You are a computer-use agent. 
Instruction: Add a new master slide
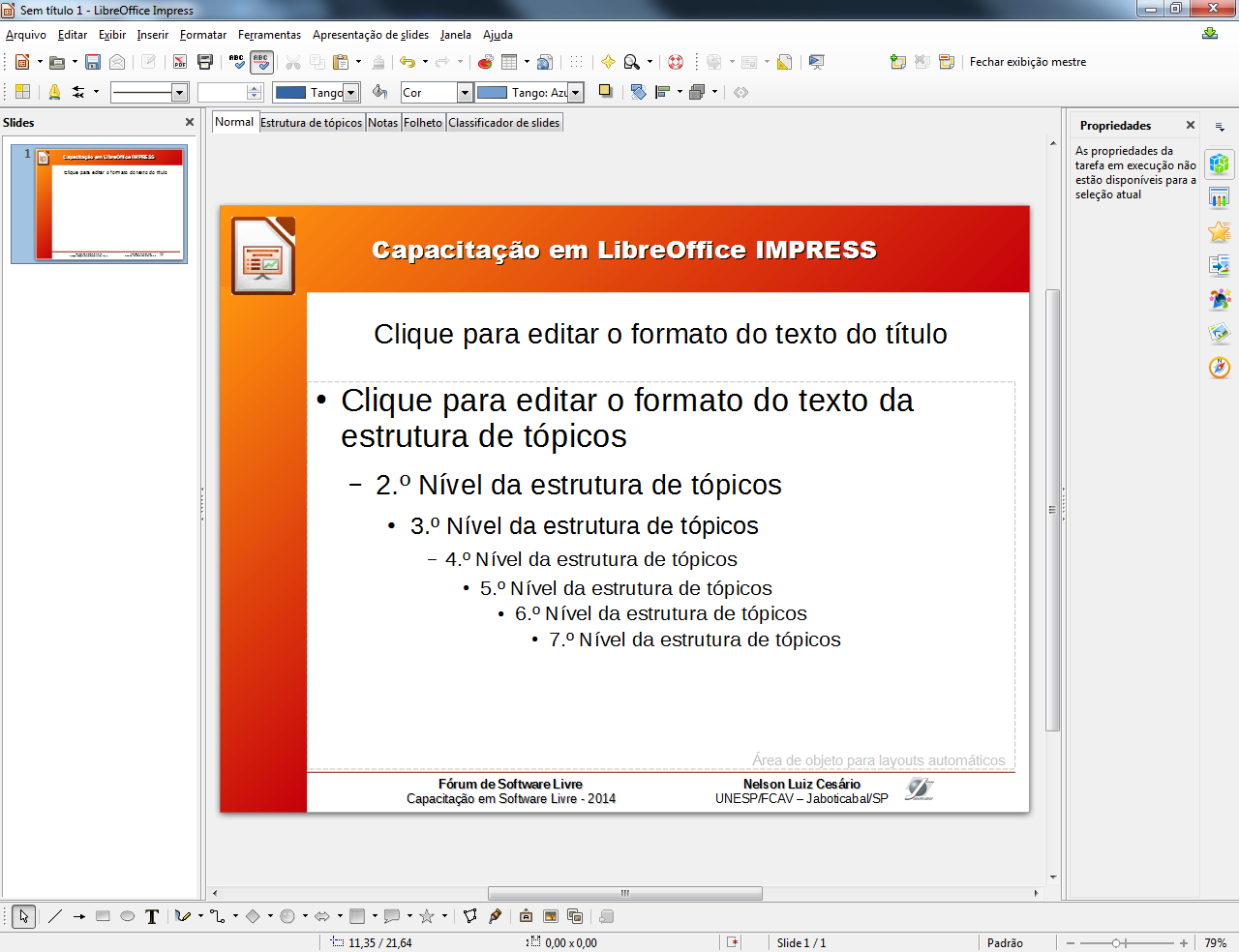click(x=898, y=62)
